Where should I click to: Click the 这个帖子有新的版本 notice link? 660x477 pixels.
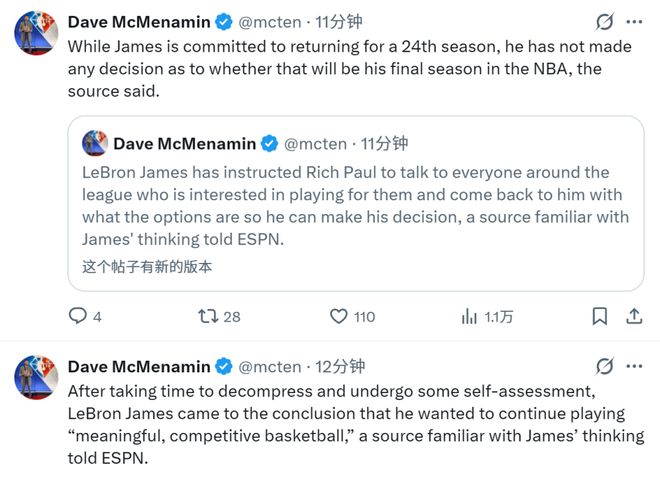147,266
